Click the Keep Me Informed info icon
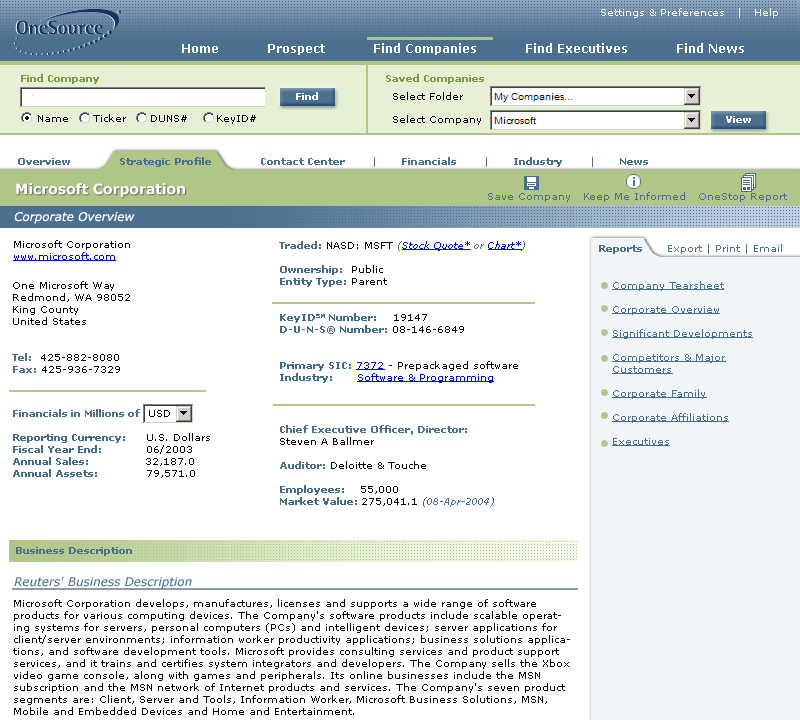Viewport: 800px width, 720px height. 633,182
